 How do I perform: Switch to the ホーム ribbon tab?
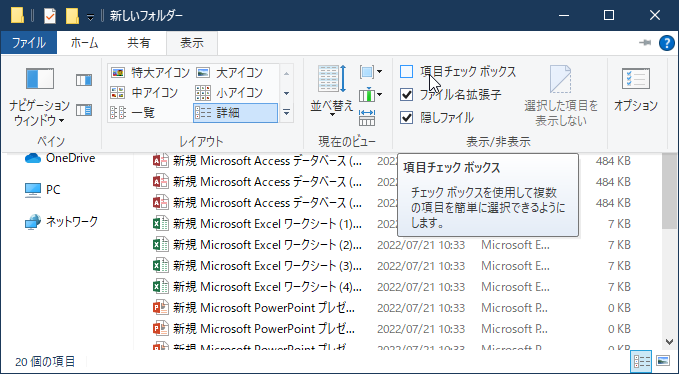84,43
